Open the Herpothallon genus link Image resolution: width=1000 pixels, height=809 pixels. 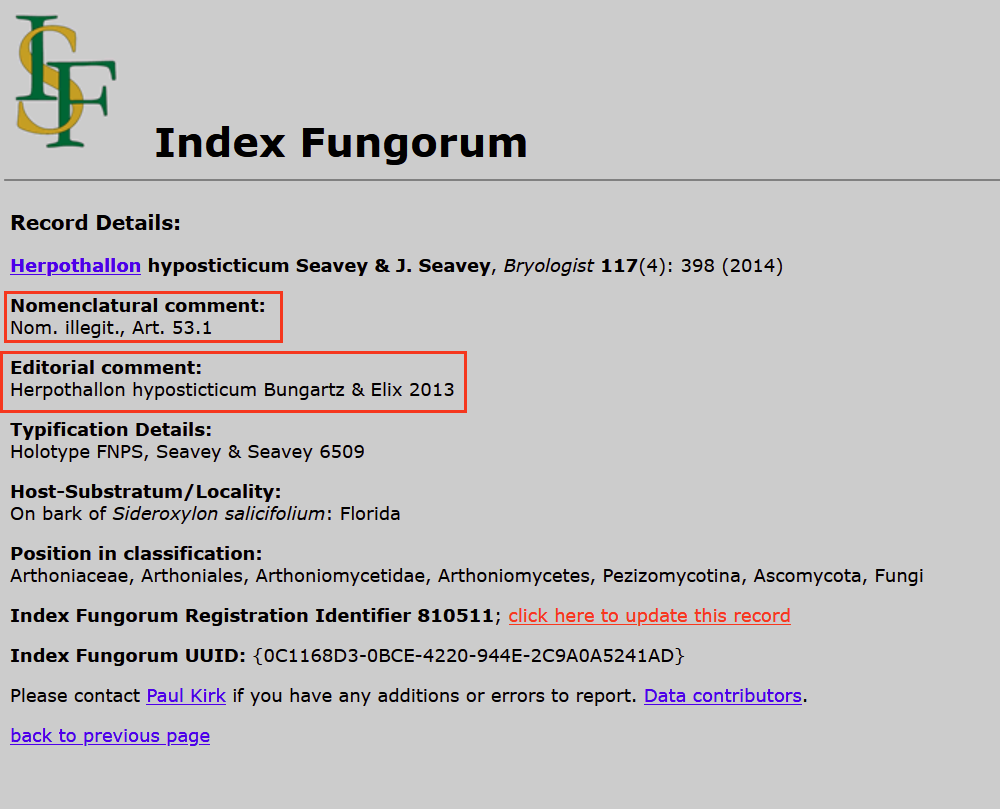click(x=75, y=266)
